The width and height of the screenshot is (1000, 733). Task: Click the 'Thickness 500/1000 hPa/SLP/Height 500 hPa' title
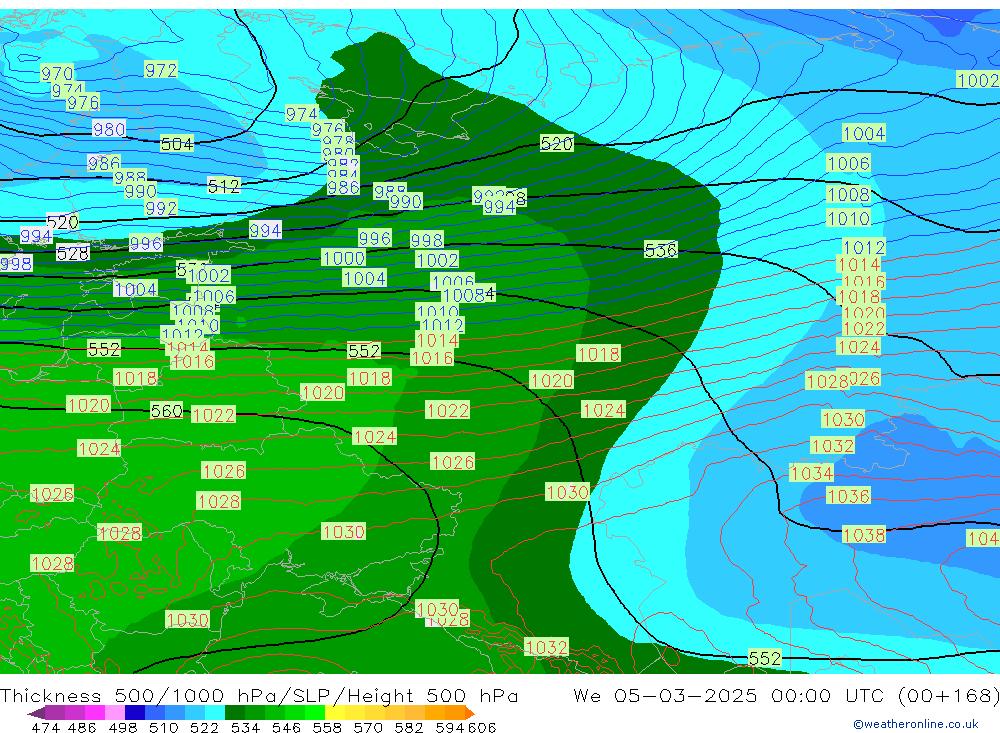259,695
